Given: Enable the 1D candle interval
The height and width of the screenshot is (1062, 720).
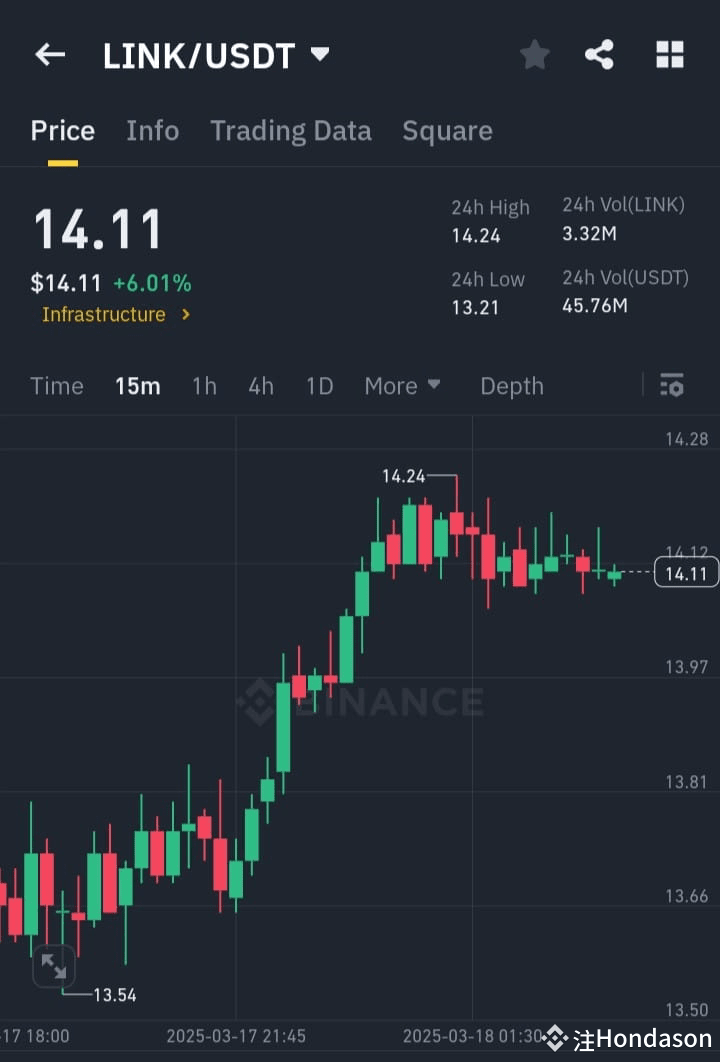Looking at the screenshot, I should [x=319, y=385].
